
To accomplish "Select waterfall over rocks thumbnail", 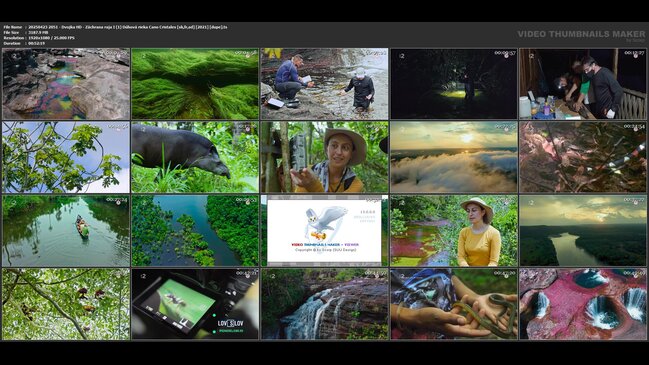I will [x=324, y=304].
